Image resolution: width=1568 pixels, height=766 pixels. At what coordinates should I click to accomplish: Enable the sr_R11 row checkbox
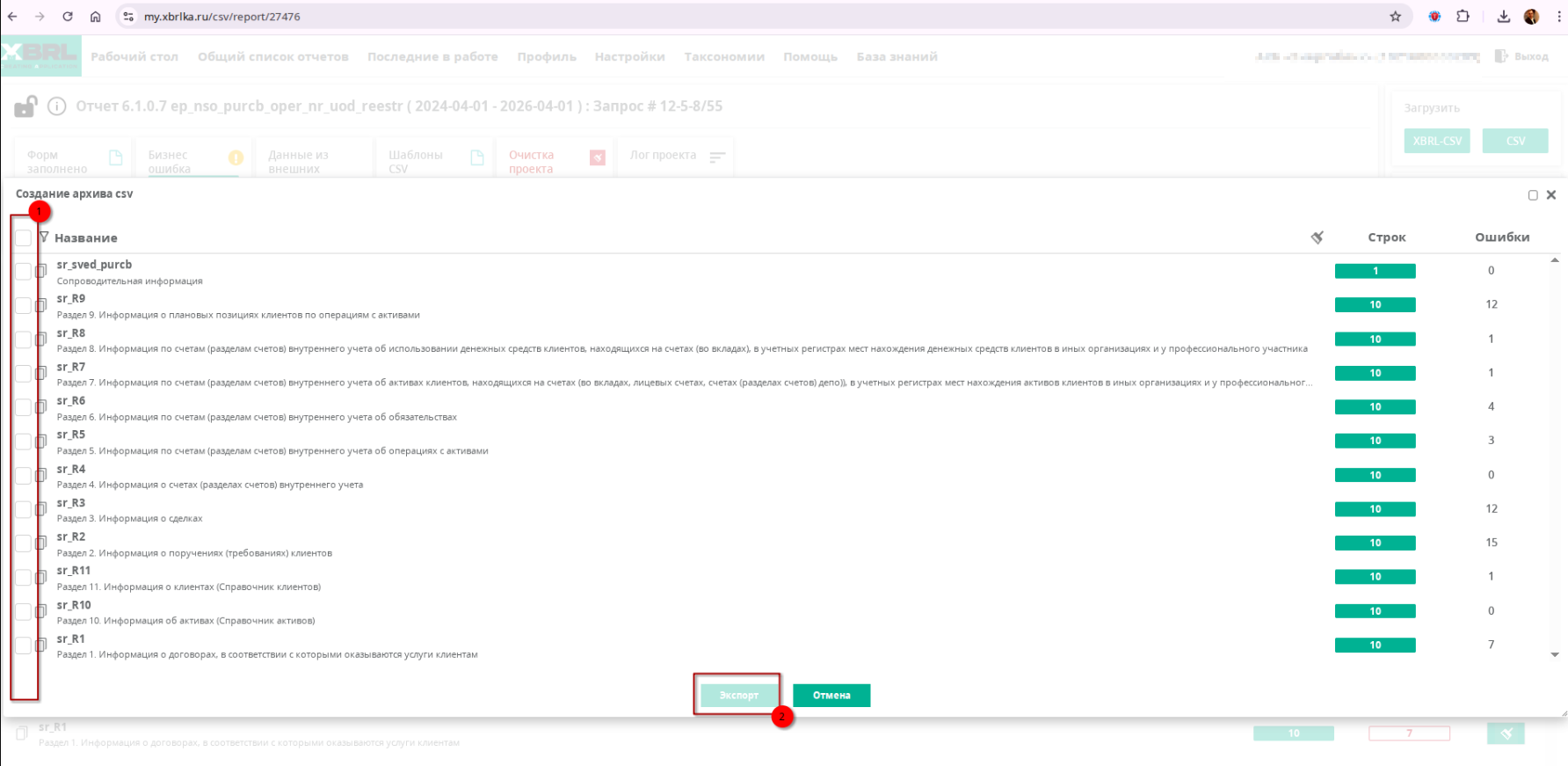pyautogui.click(x=23, y=577)
